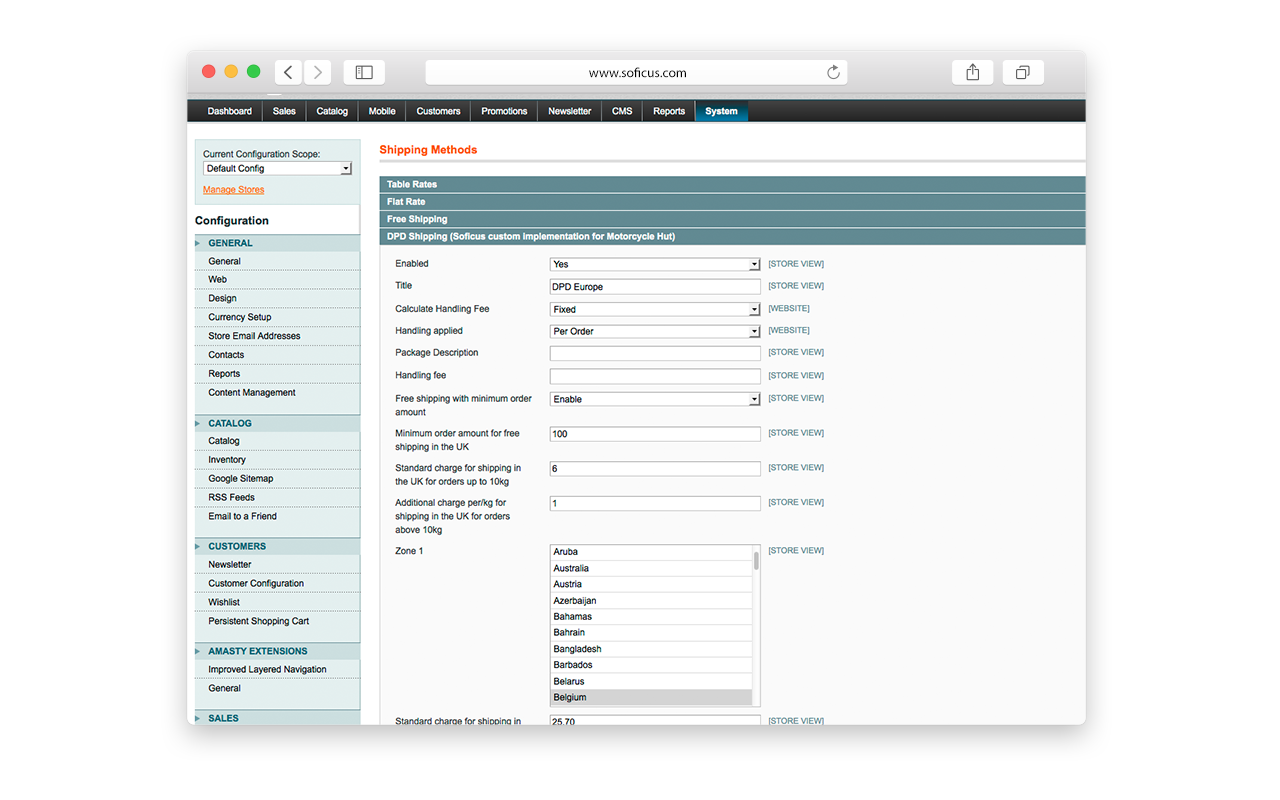Click the standard UK charge field showing 6
1280x800 pixels.
(x=655, y=469)
